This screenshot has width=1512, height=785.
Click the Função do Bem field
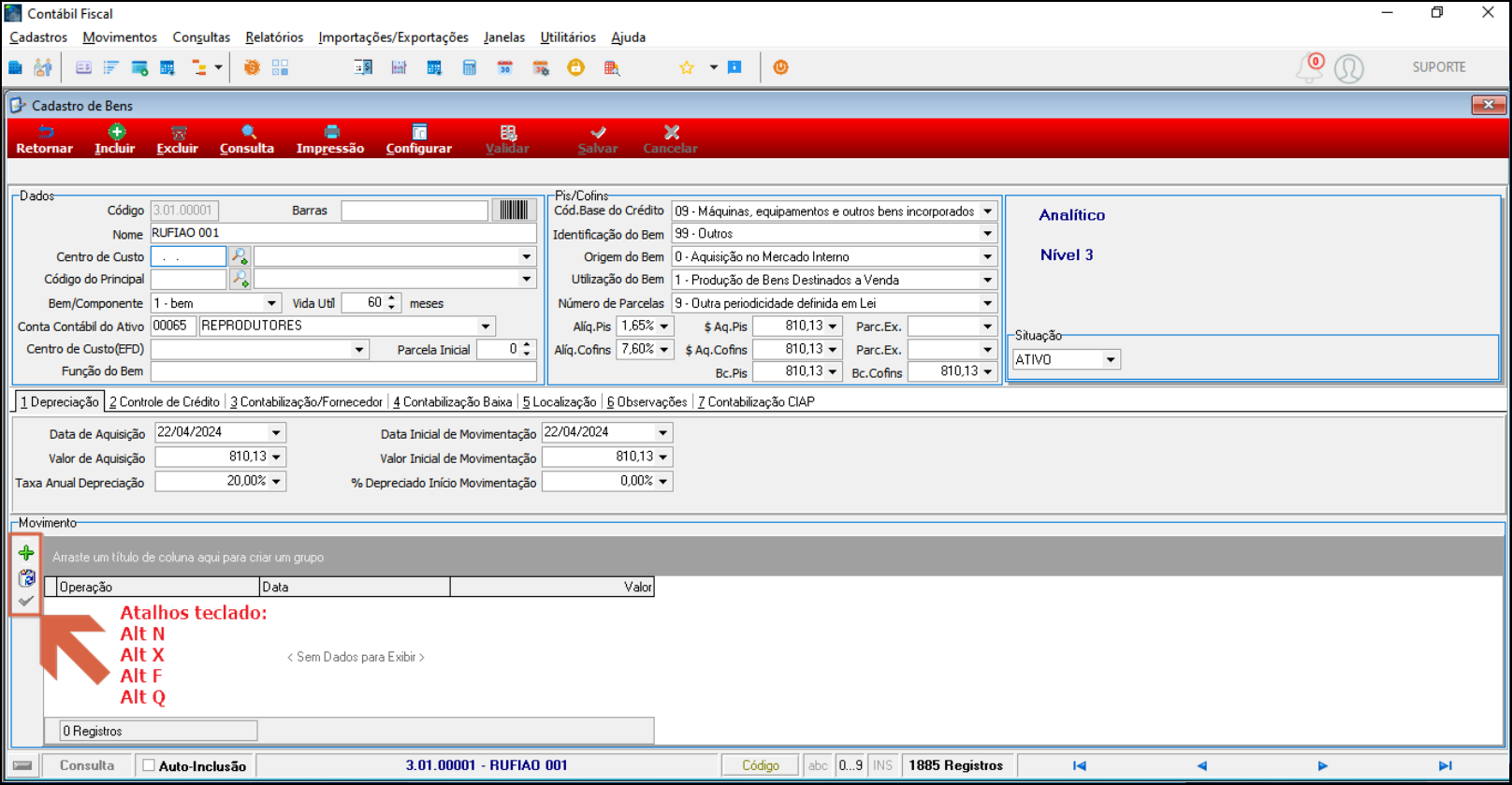(x=343, y=371)
